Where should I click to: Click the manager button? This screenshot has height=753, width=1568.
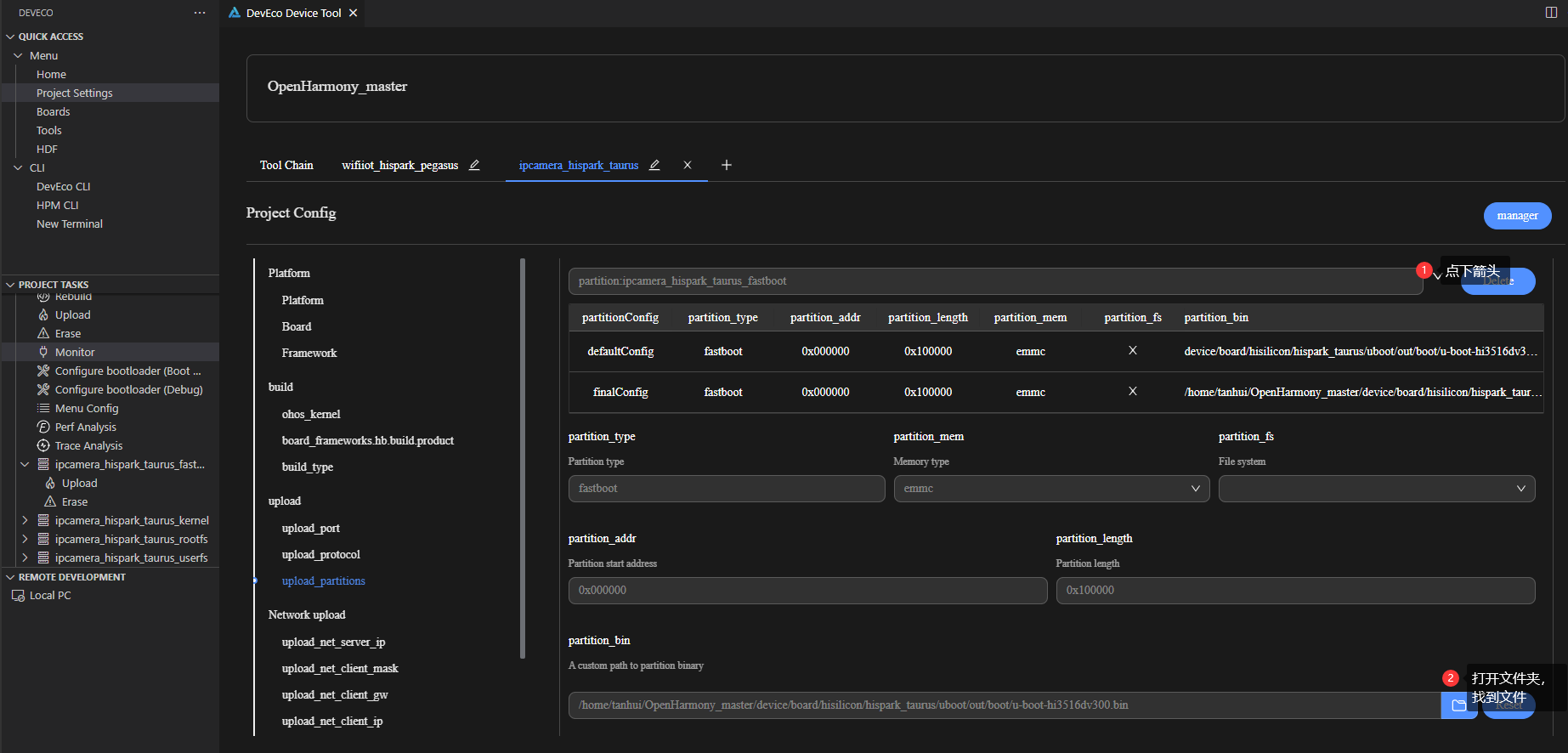[1517, 216]
